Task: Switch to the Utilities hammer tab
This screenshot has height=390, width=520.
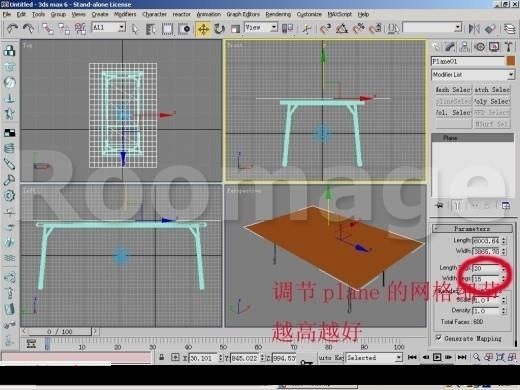Action: coord(509,47)
